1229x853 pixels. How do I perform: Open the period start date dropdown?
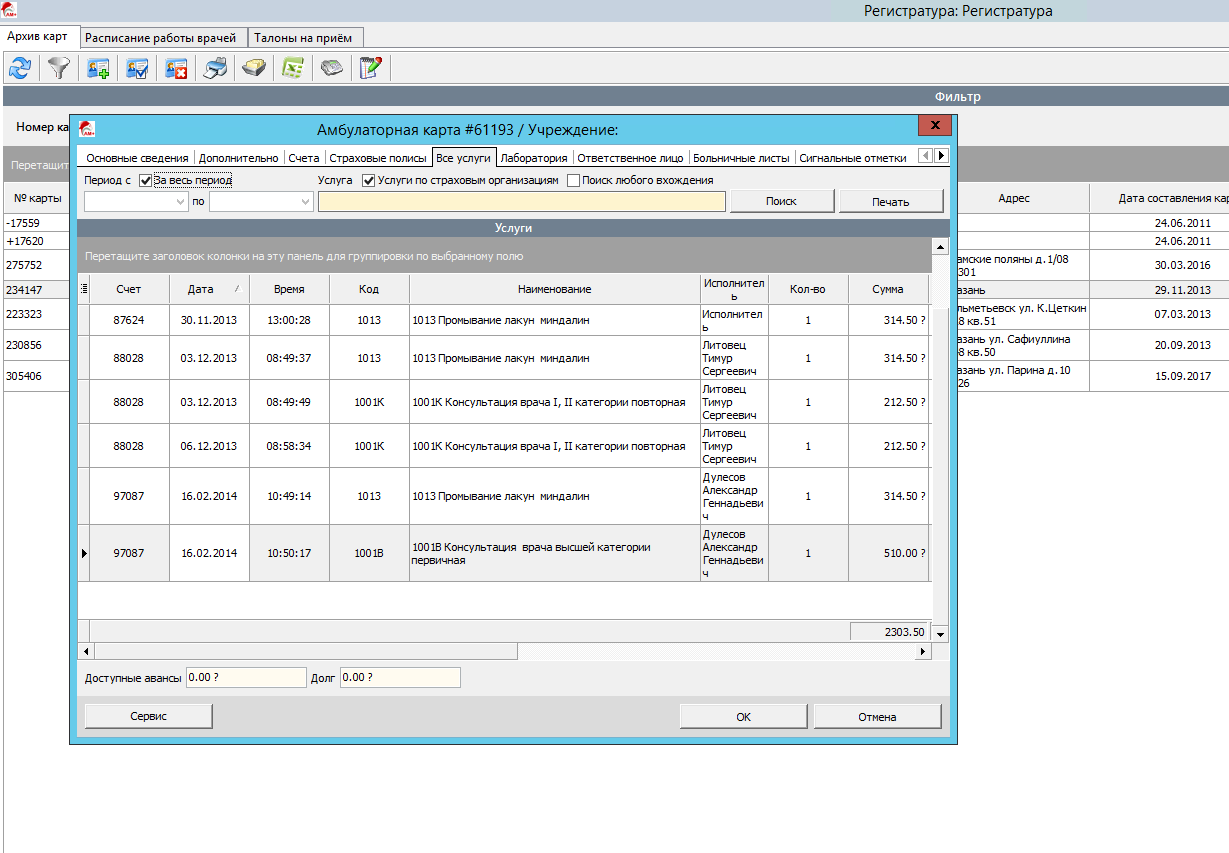(x=180, y=202)
